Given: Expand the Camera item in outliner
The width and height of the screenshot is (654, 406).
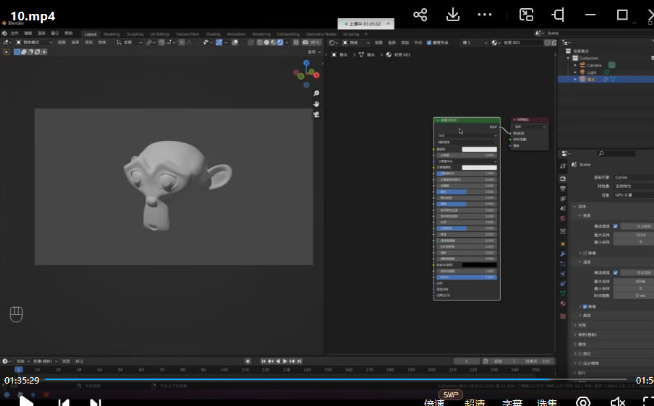Looking at the screenshot, I should (x=576, y=65).
